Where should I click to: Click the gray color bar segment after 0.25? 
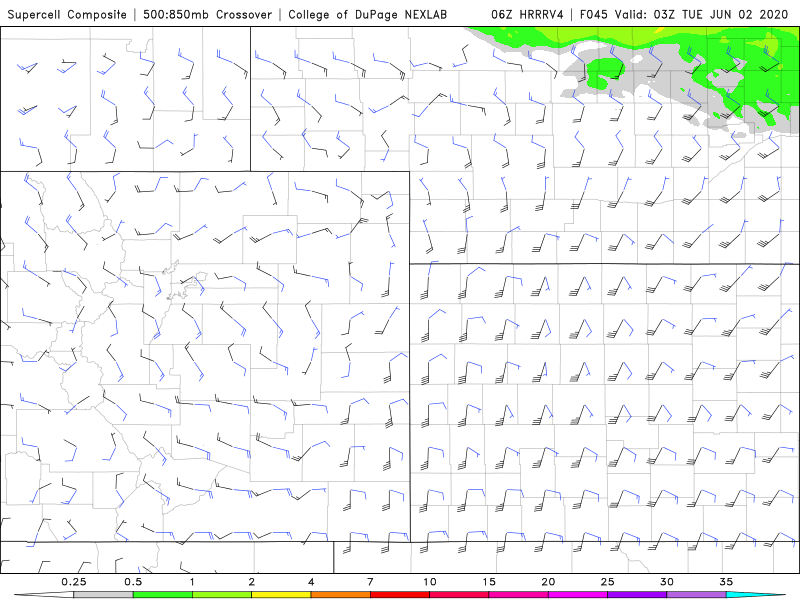pyautogui.click(x=103, y=595)
